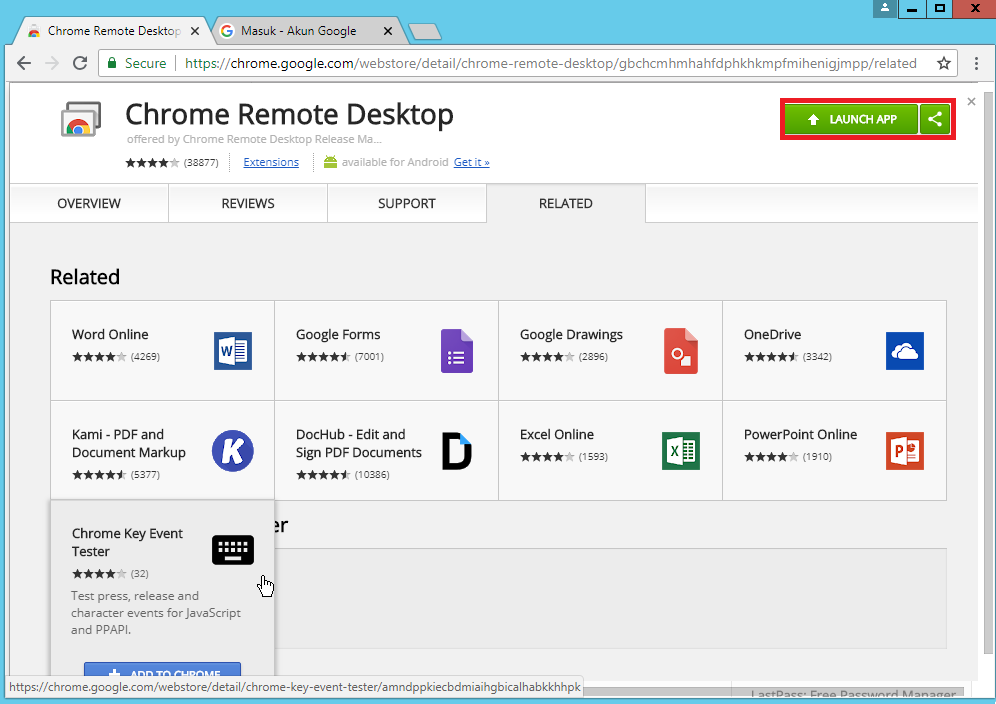
Task: Switch to the Reviews tab
Action: [x=248, y=203]
